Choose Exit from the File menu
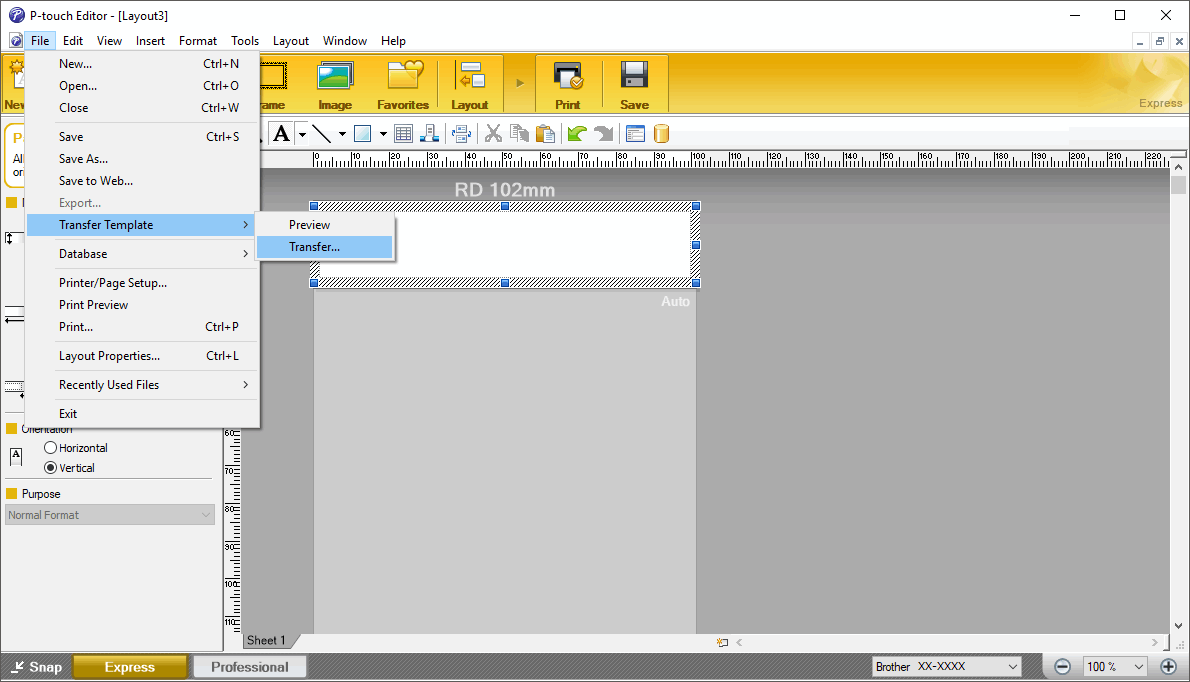The height and width of the screenshot is (682, 1190). click(x=142, y=414)
